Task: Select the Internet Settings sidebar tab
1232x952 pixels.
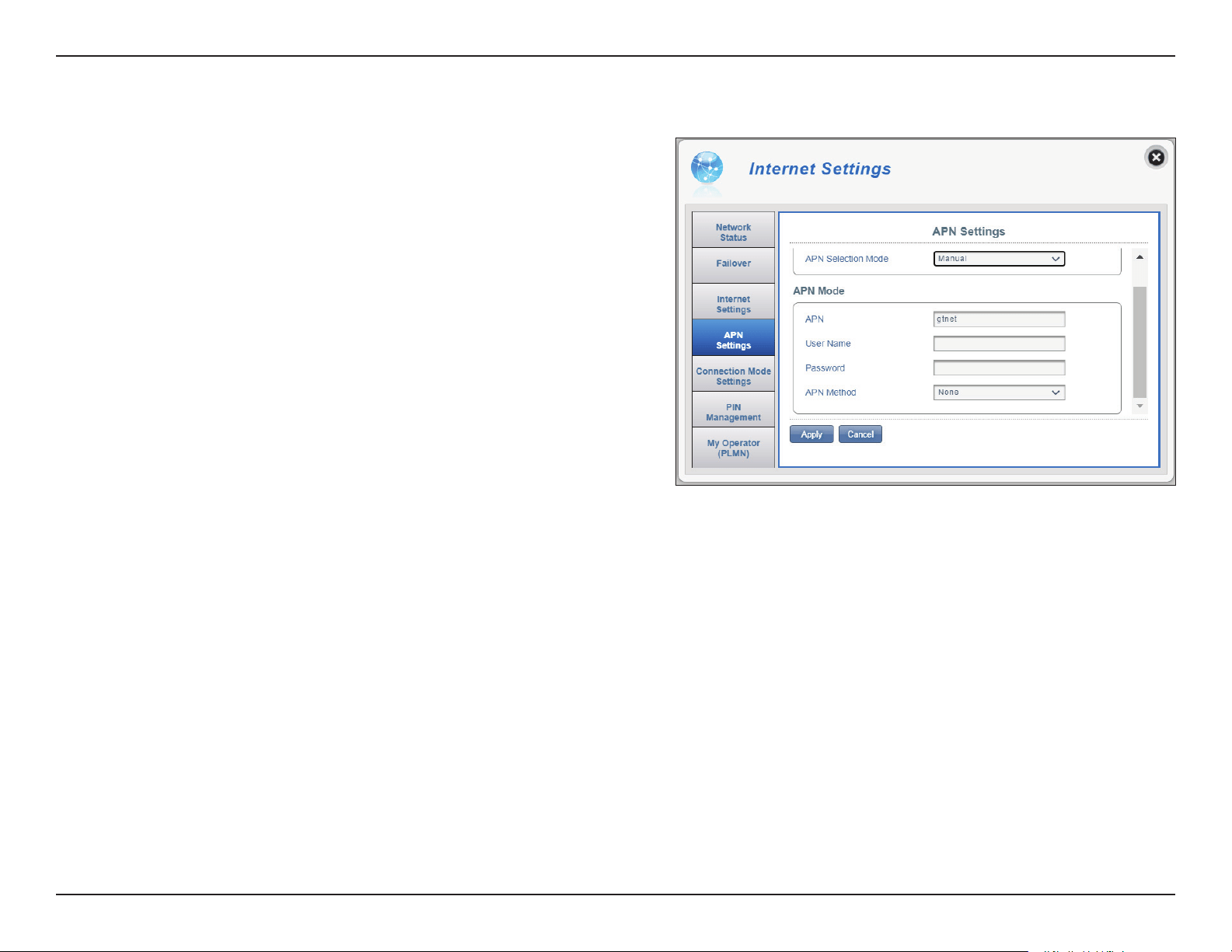Action: (x=733, y=303)
